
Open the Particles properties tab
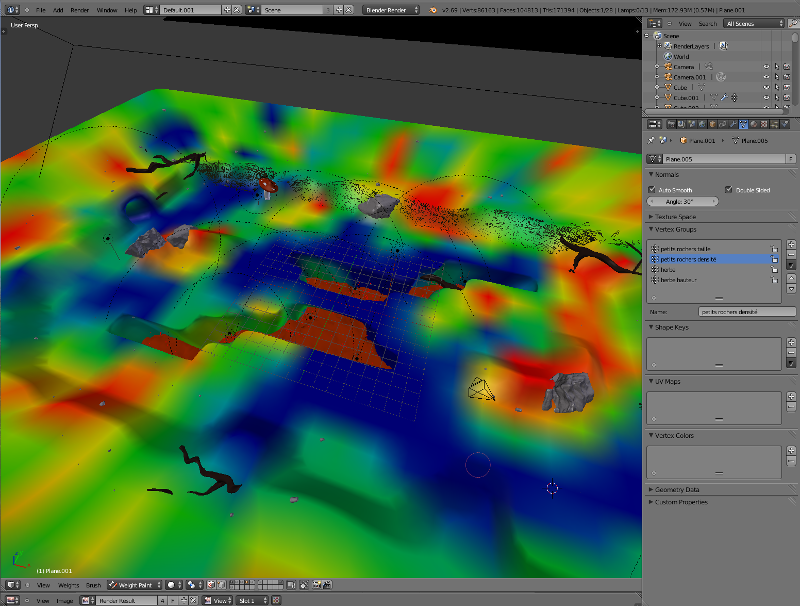point(774,124)
